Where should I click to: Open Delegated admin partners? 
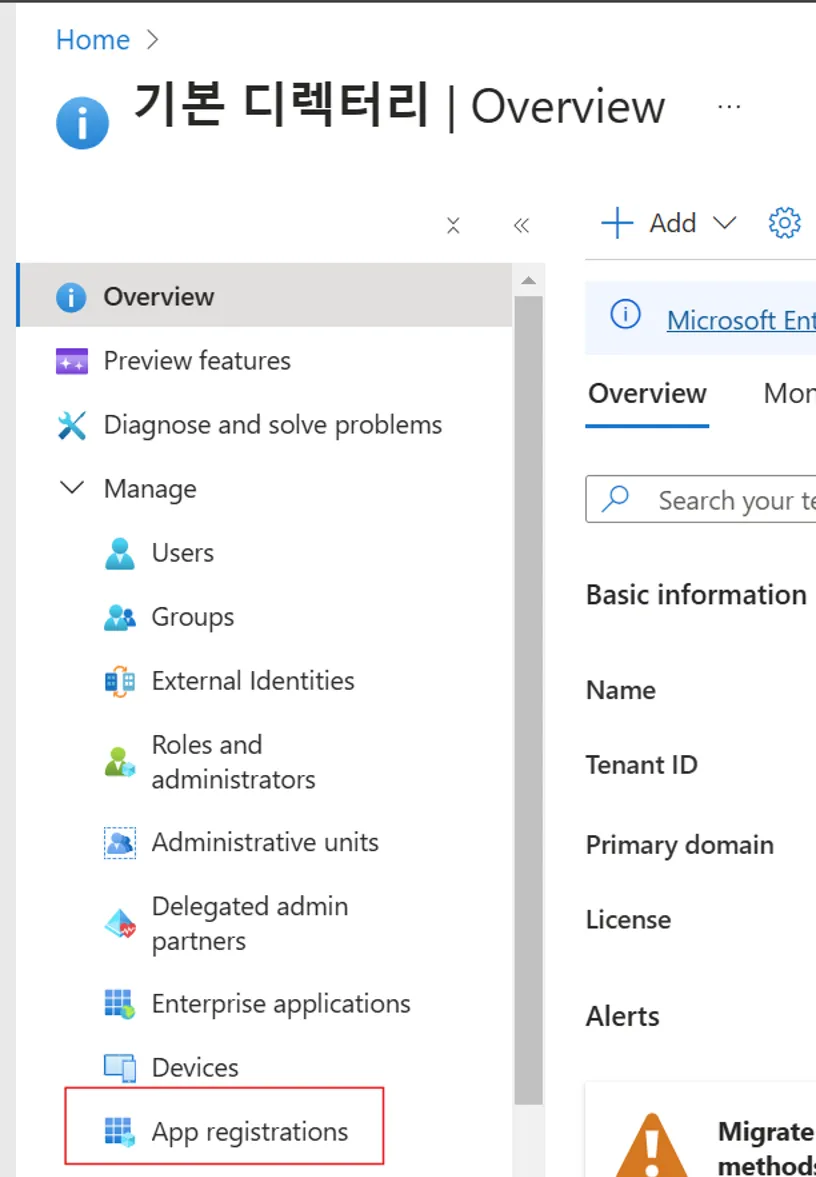(x=249, y=924)
